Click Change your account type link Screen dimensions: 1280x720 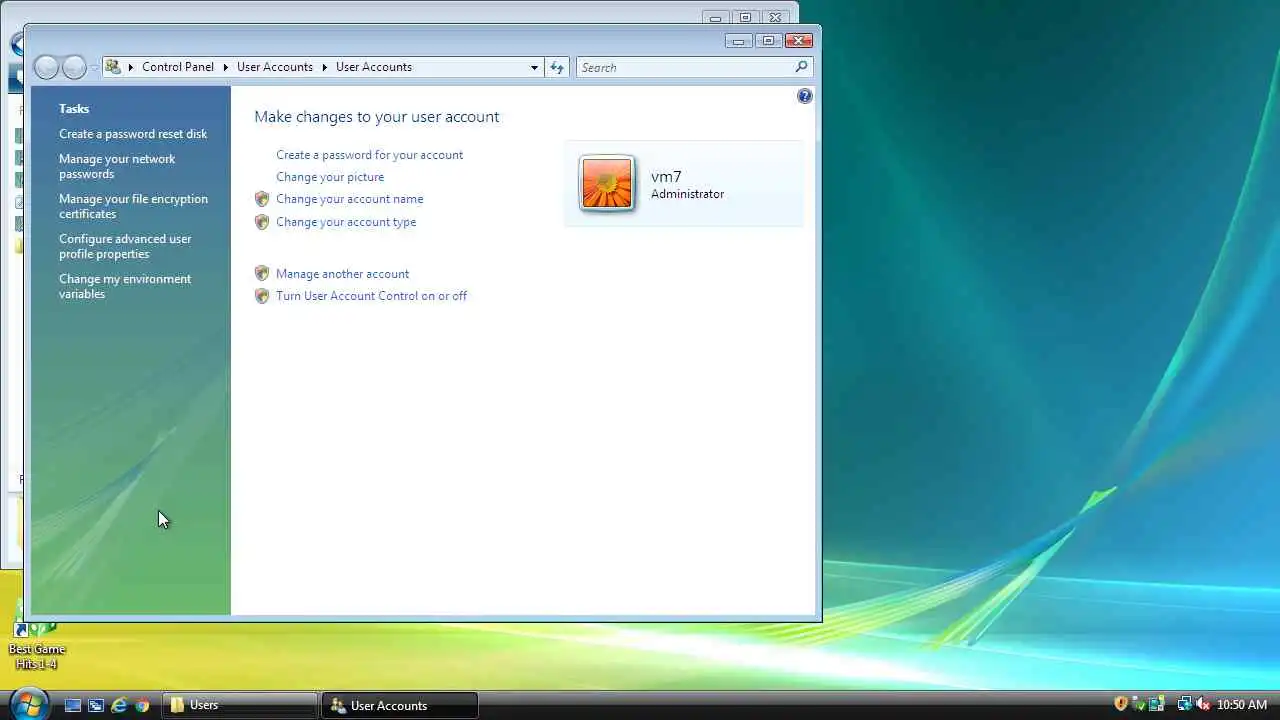346,222
